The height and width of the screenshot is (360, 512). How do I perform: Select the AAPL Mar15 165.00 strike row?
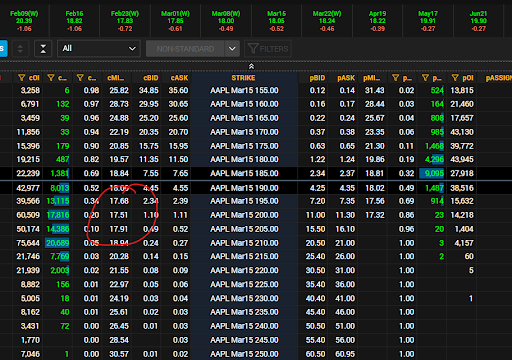tap(244, 118)
